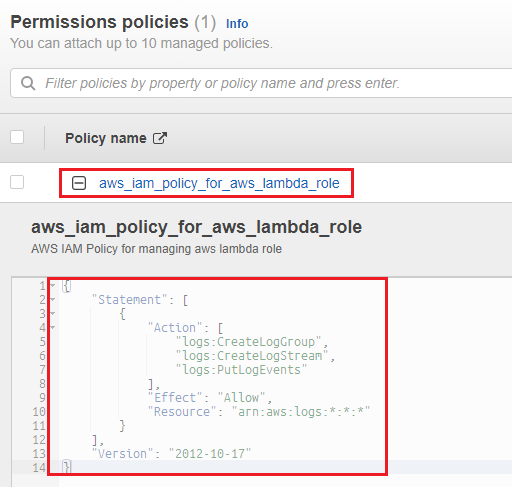This screenshot has width=512, height=487.
Task: Click the "arn:aws:logs:*:*:*" resource value
Action: point(301,412)
